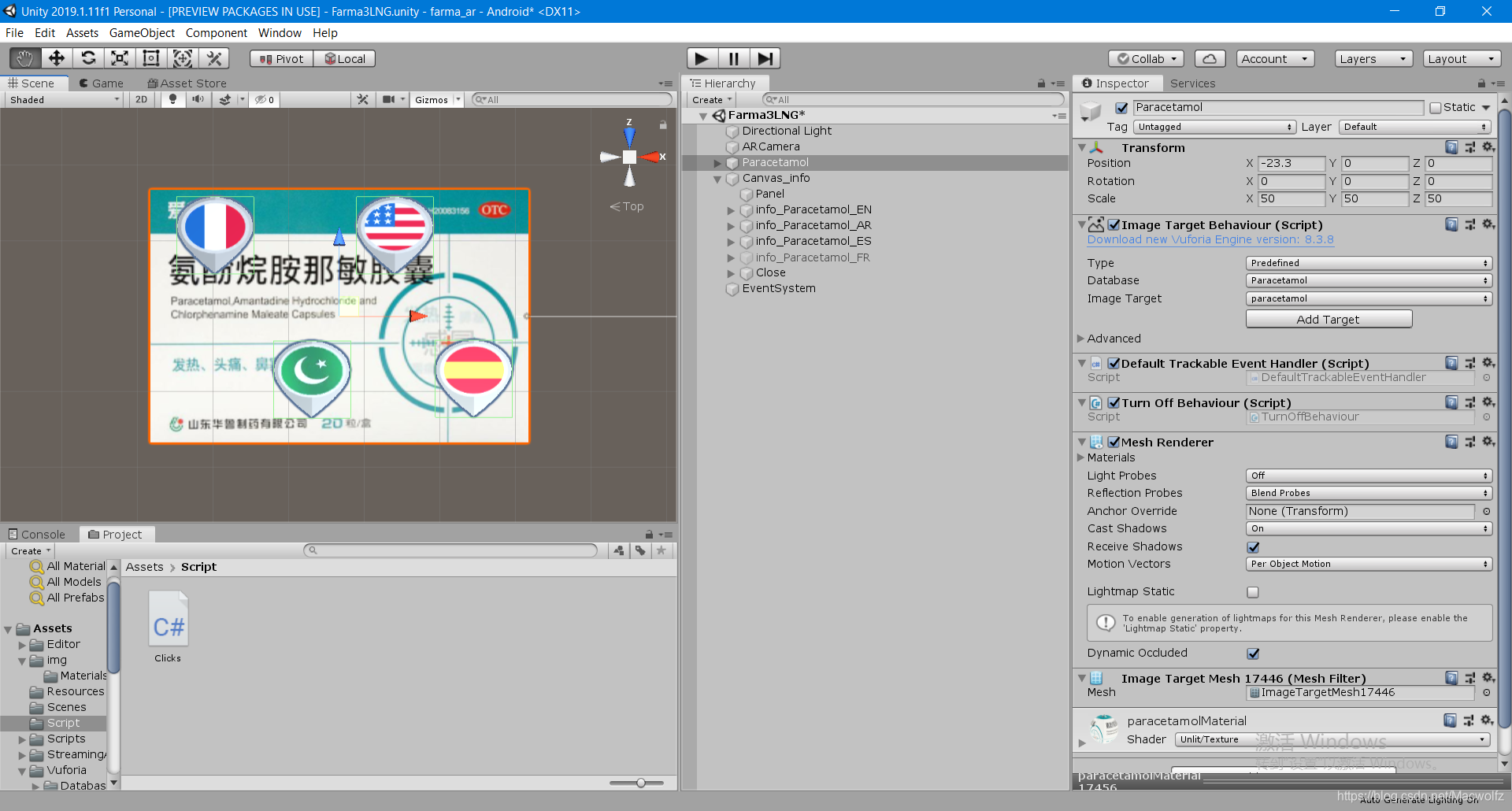Lock the Hierarchy panel
Viewport: 1512px width, 811px height.
[1041, 83]
